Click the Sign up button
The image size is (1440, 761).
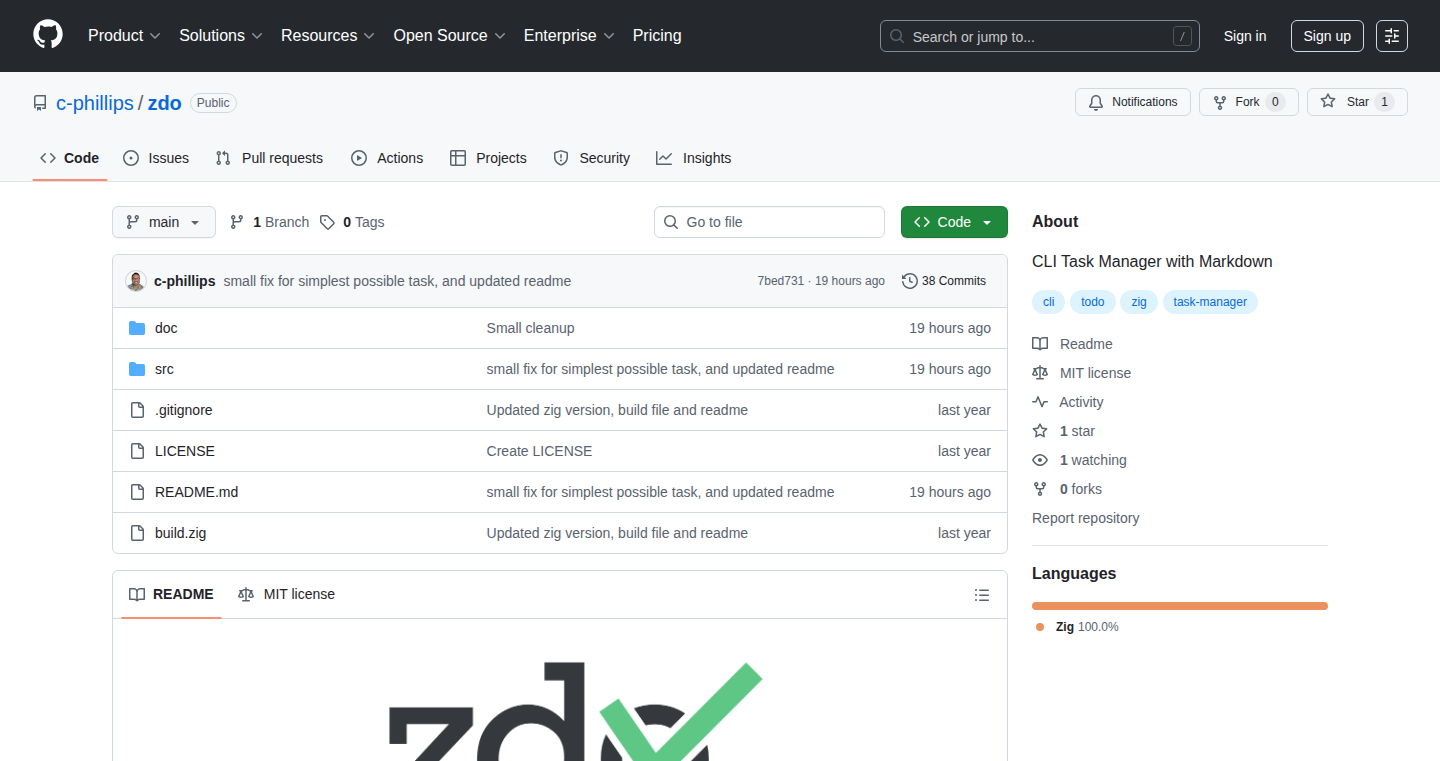click(1327, 36)
